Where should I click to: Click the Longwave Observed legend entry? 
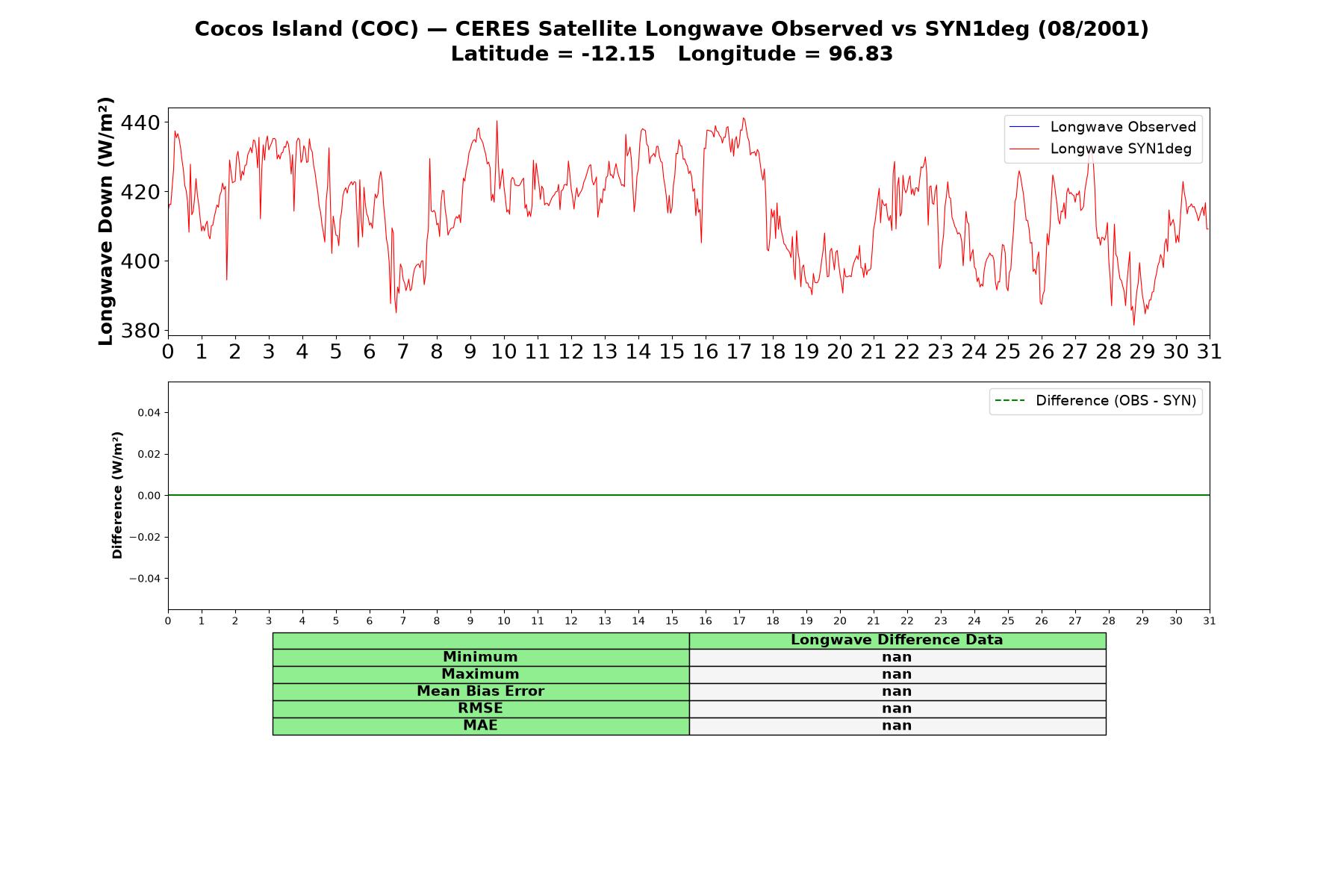[1102, 127]
